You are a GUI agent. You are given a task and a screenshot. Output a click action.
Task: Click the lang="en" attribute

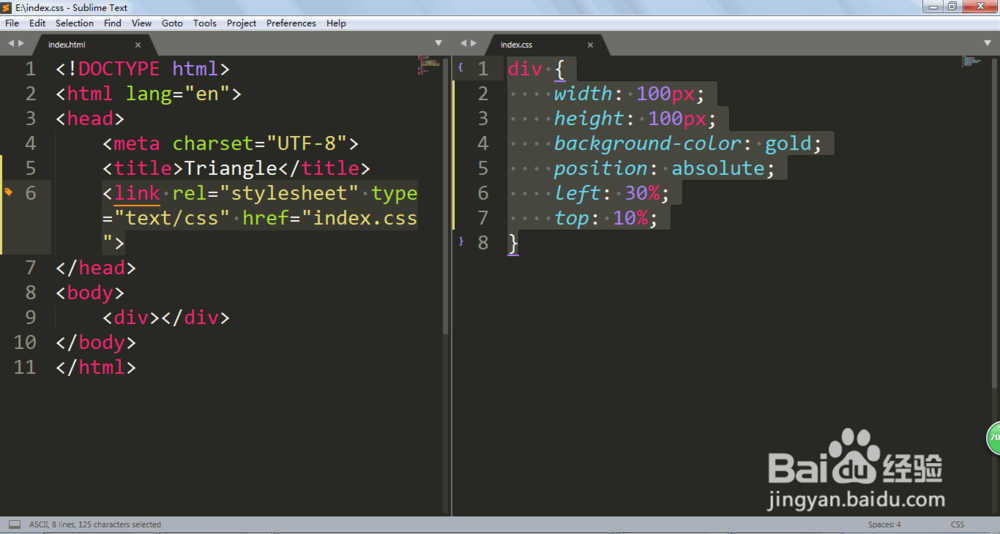coord(177,94)
